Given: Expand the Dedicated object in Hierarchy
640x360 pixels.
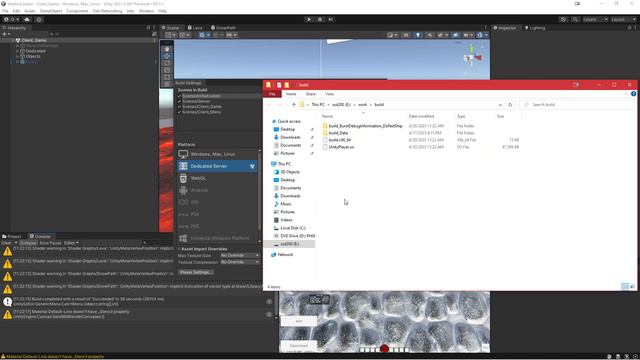Looking at the screenshot, I should [17, 51].
